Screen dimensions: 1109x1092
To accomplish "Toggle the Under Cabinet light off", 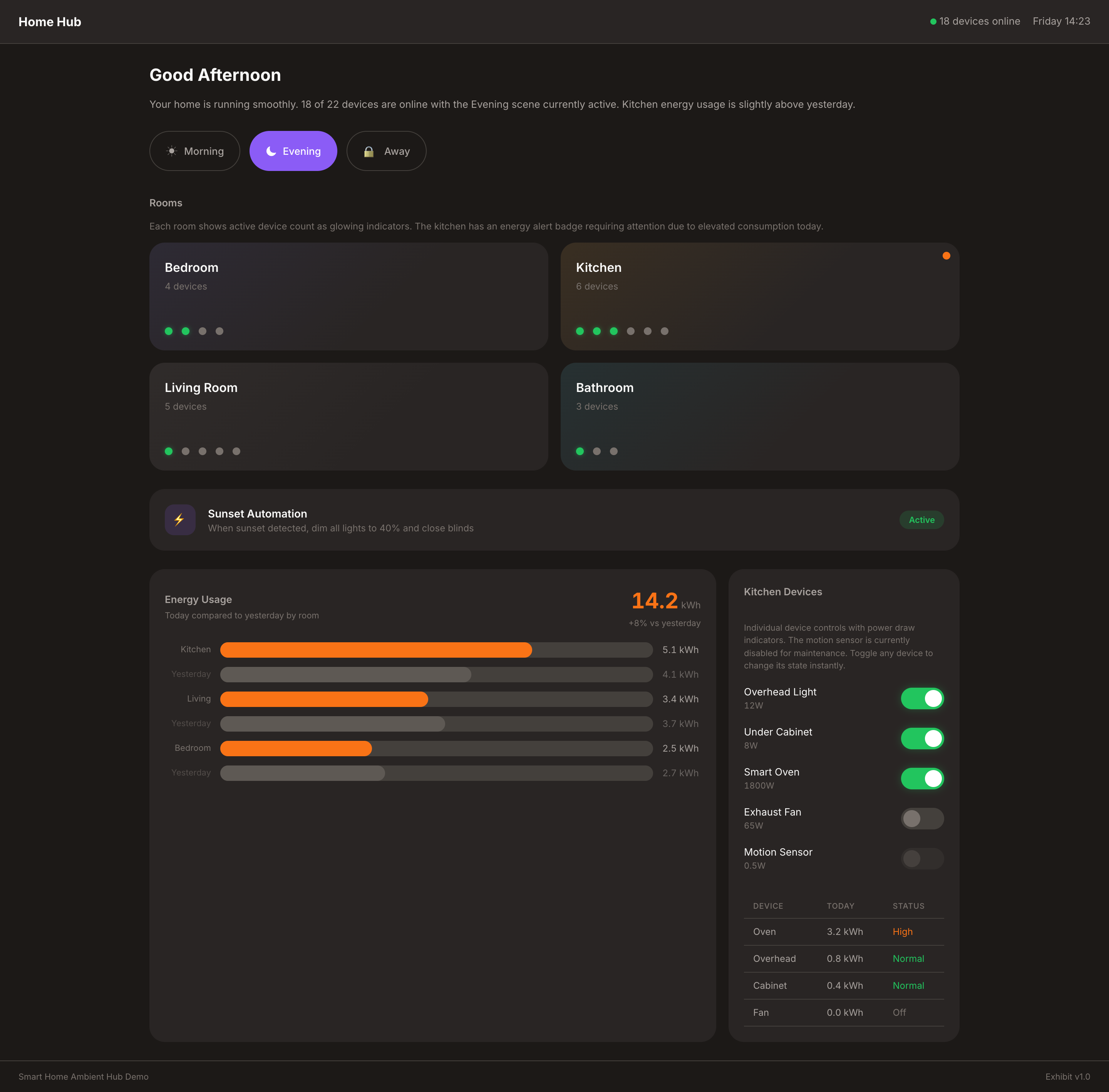I will pos(921,739).
